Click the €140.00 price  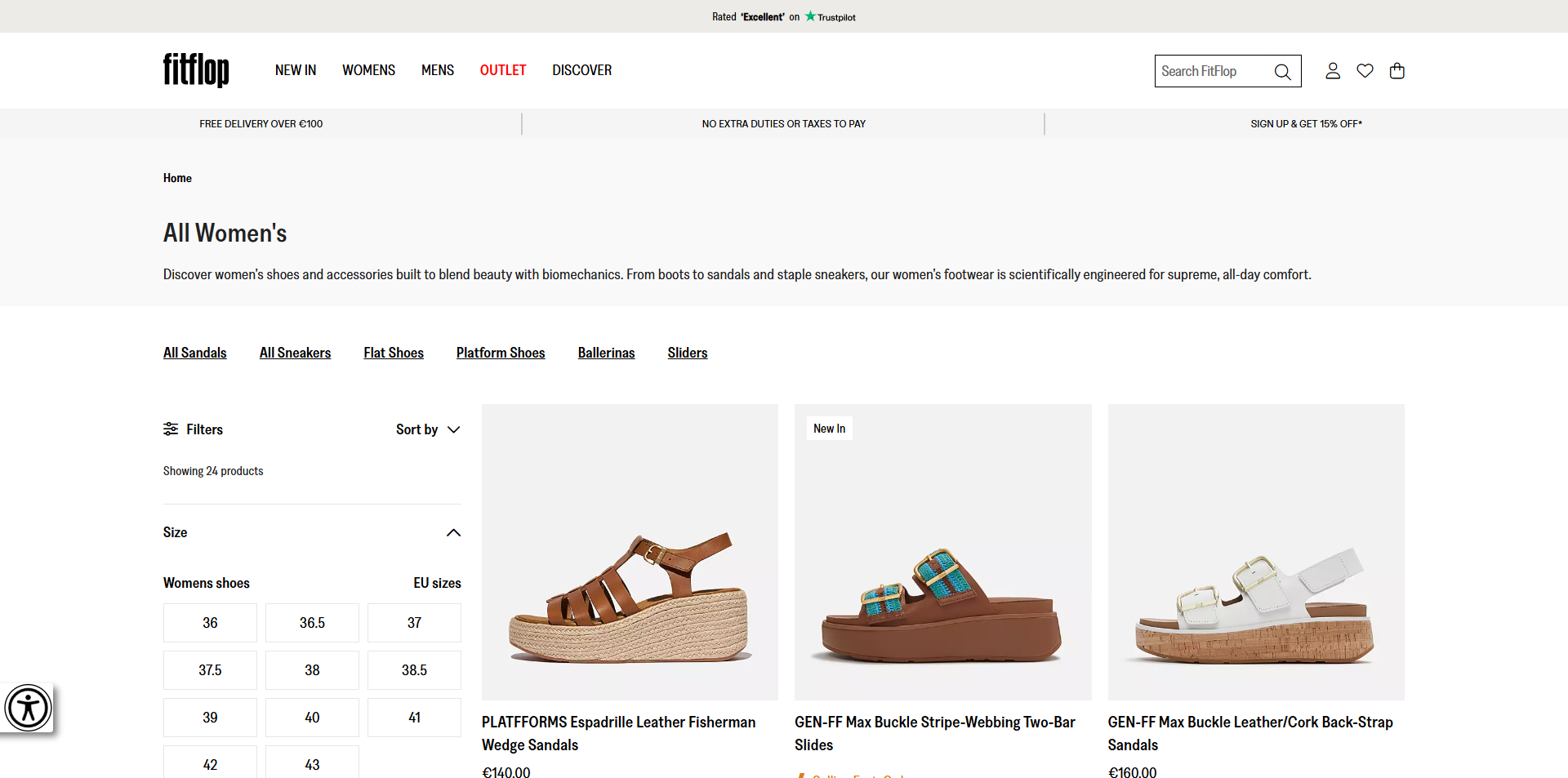[506, 771]
